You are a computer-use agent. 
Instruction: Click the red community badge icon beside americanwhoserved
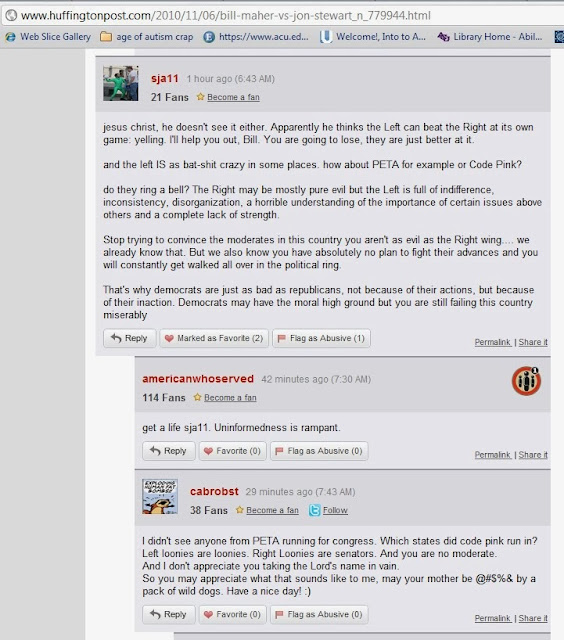526,381
